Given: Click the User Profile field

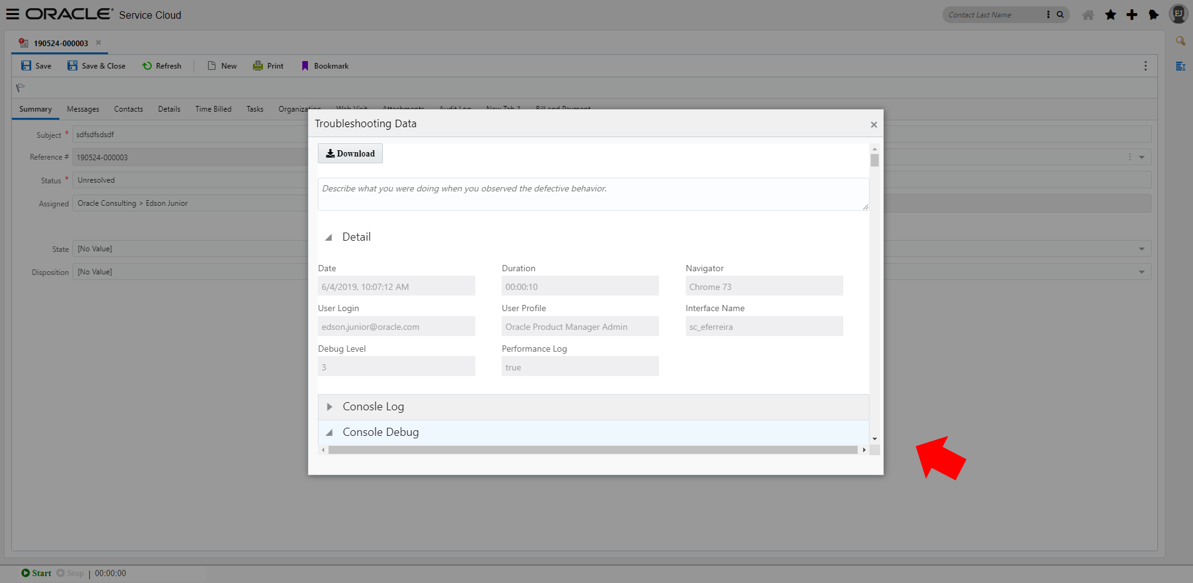Looking at the screenshot, I should pos(580,326).
